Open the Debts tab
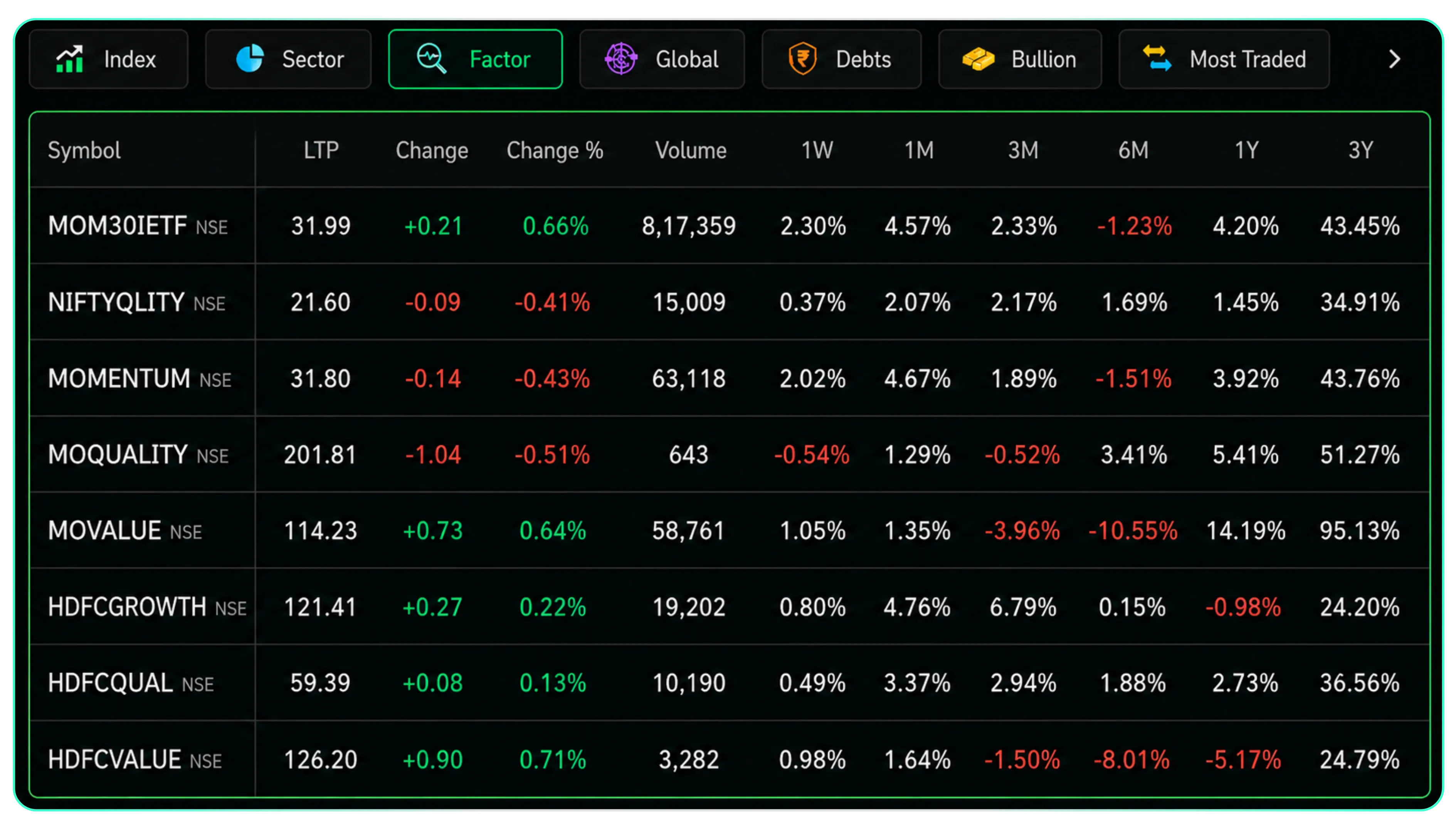This screenshot has width=1456, height=819. pos(842,59)
